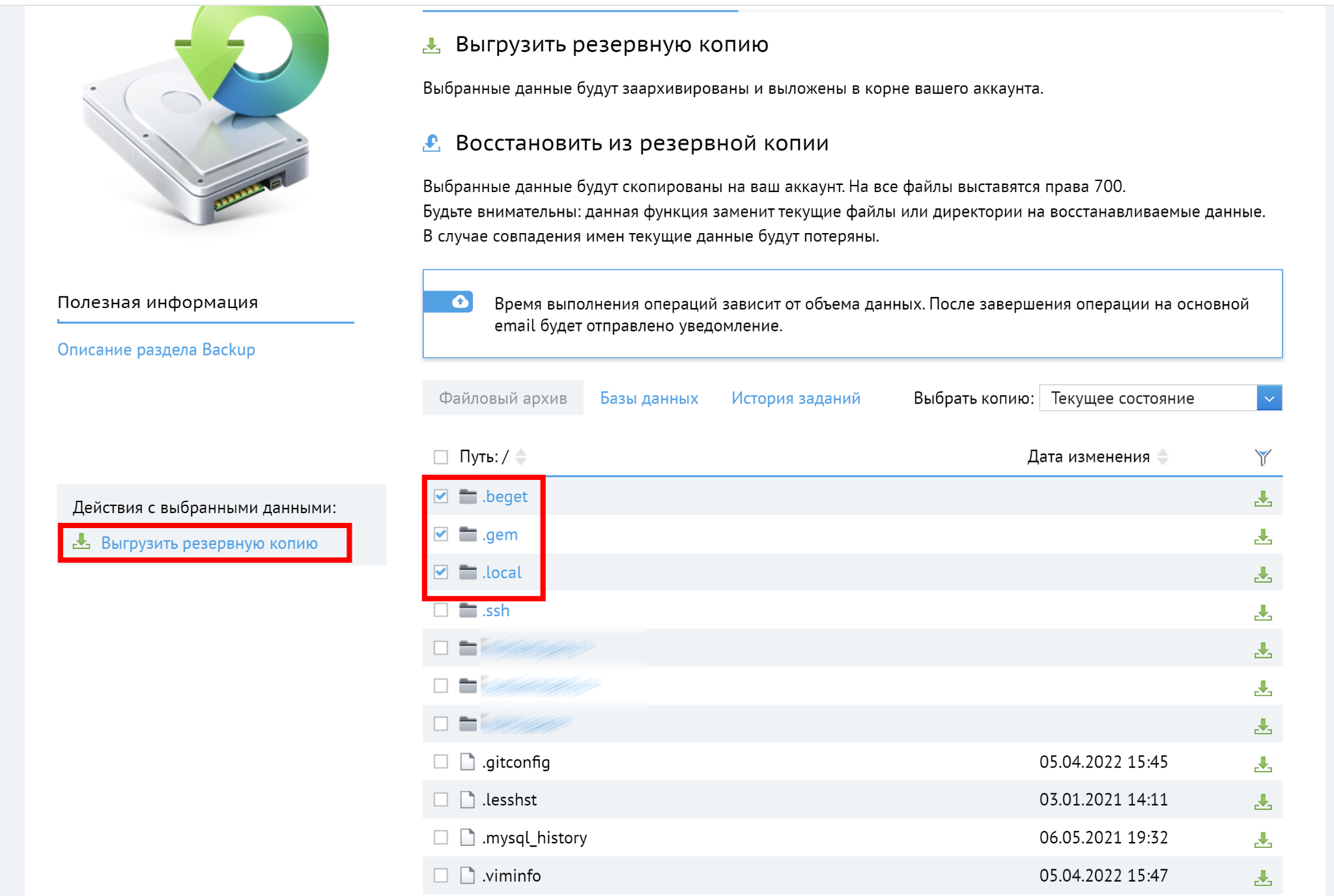The width and height of the screenshot is (1334, 896).
Task: Click download icon for .ssh folder row
Action: 1262,613
